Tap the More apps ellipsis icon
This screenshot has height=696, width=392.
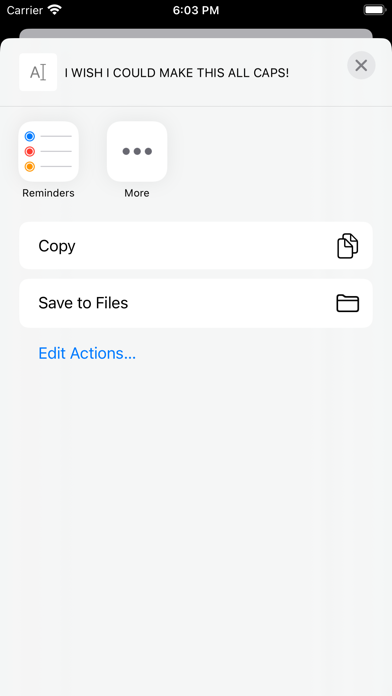pyautogui.click(x=137, y=151)
